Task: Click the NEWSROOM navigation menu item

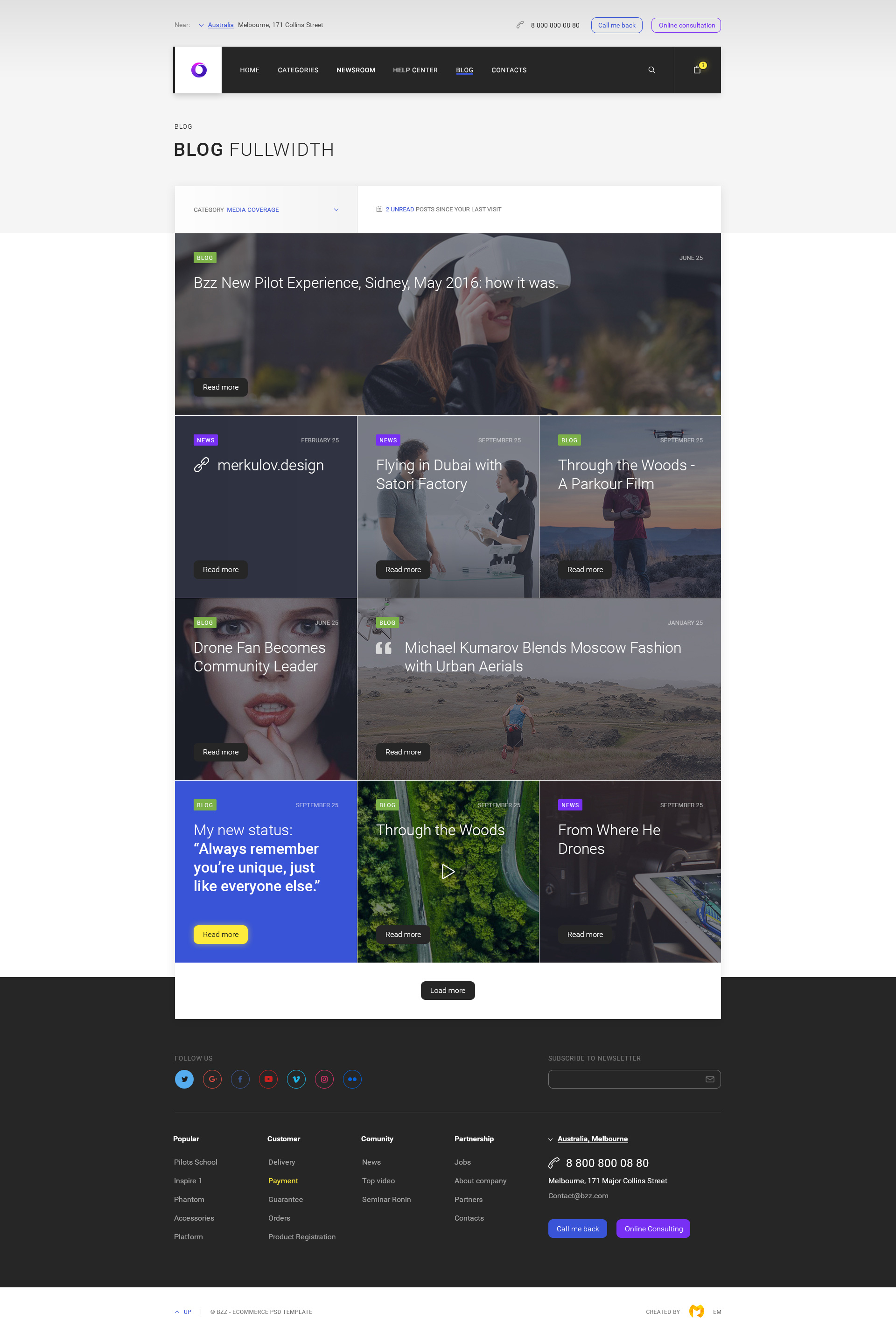Action: click(355, 69)
